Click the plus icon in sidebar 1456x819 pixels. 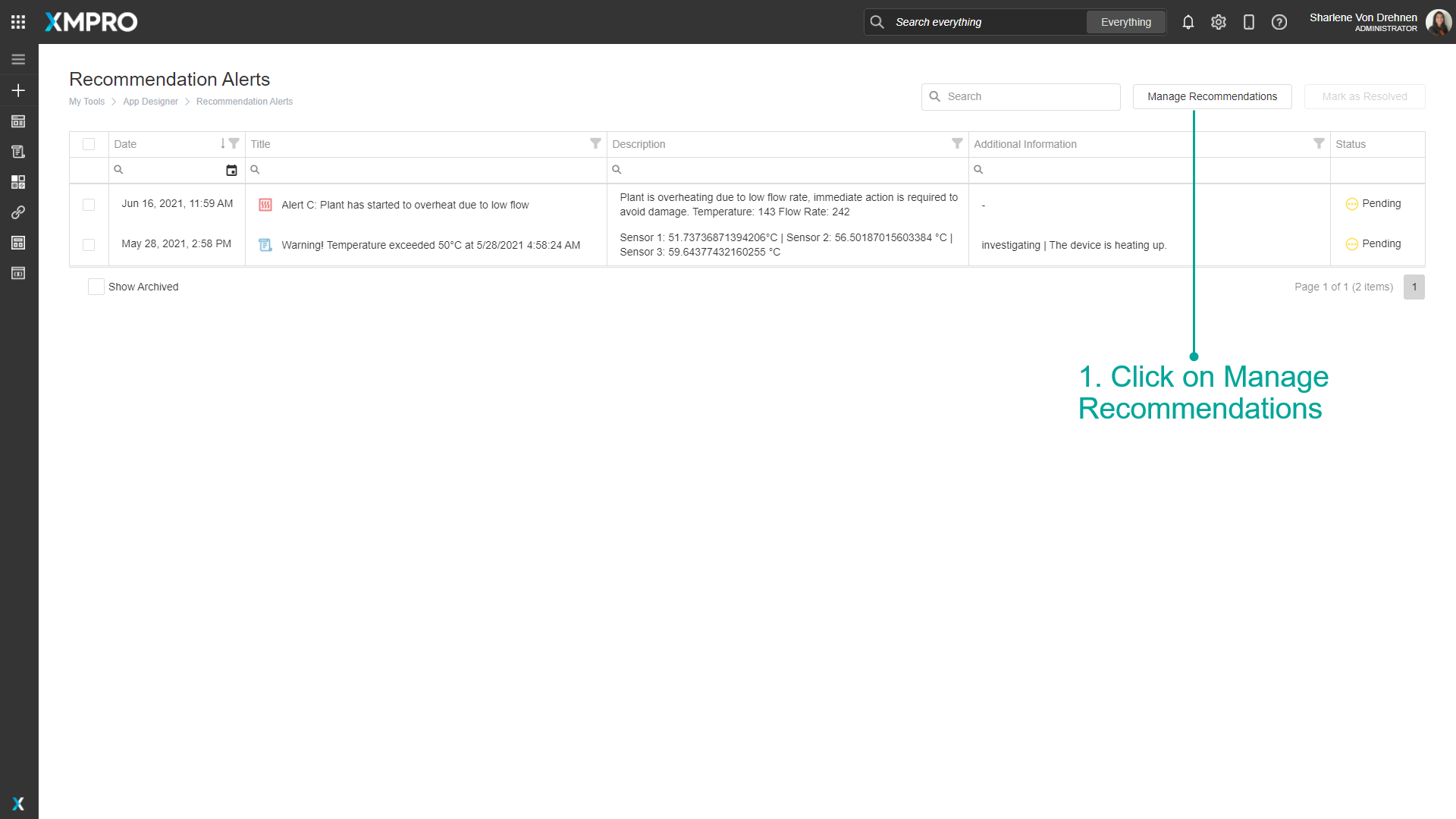[x=18, y=90]
